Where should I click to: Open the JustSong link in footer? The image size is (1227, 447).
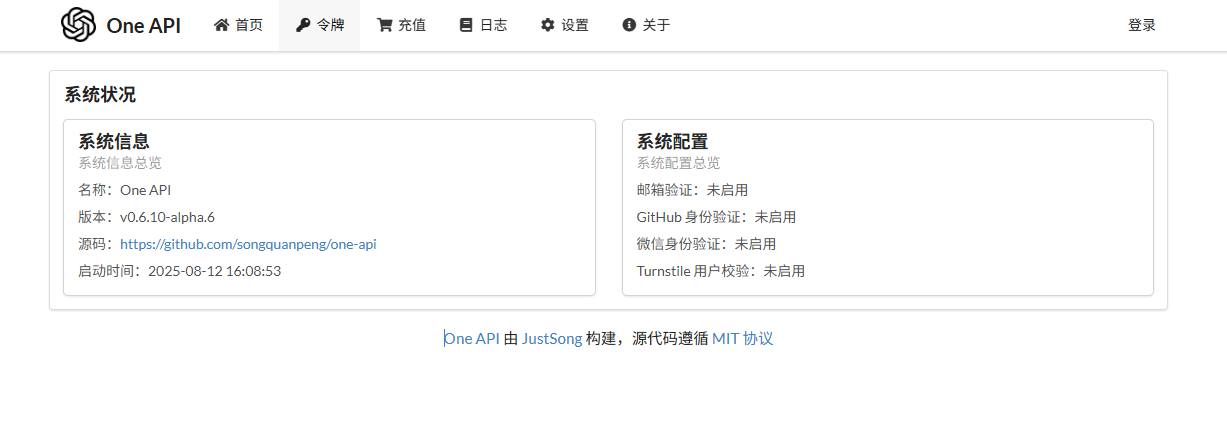(x=552, y=338)
